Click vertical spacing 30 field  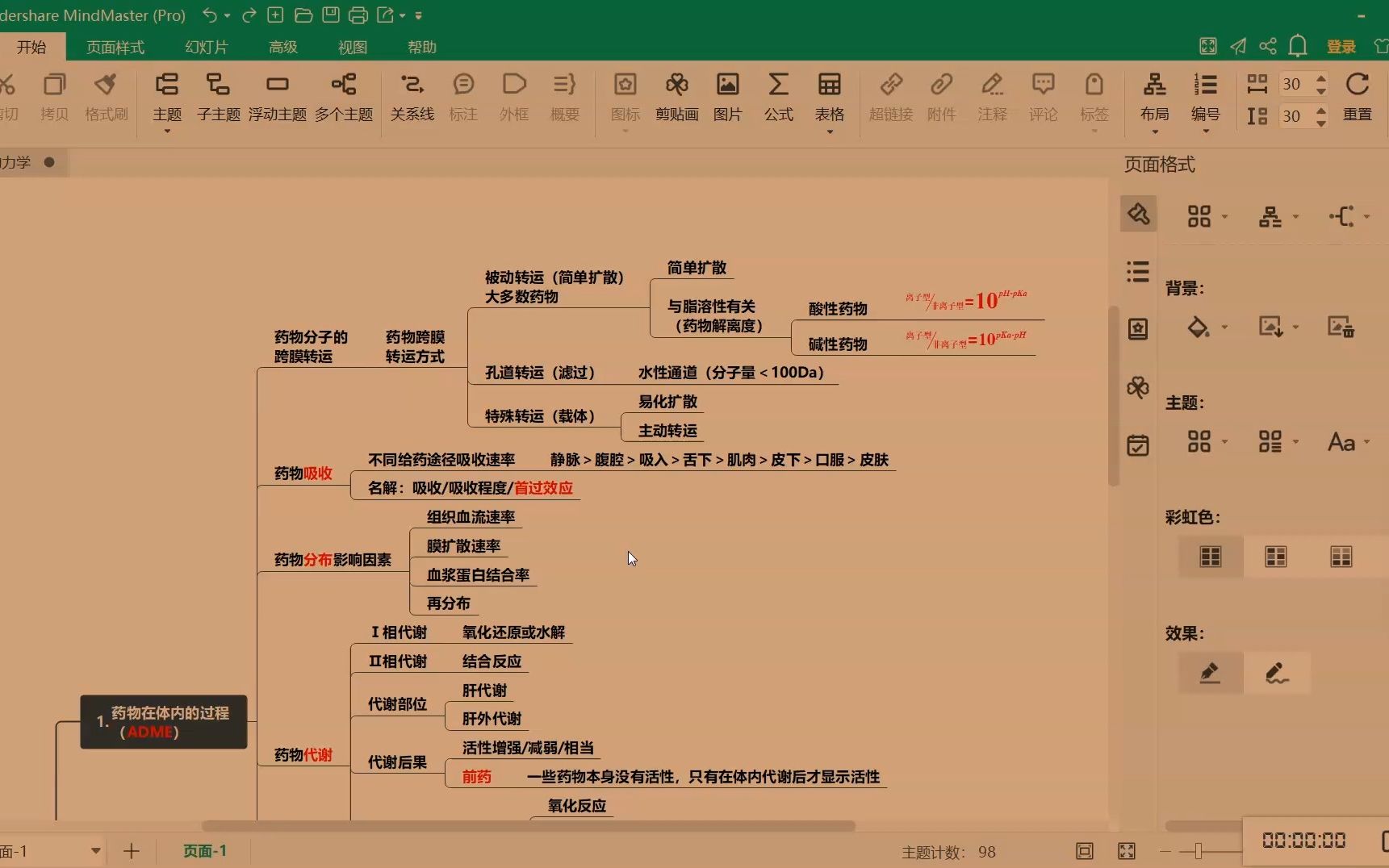coord(1295,115)
